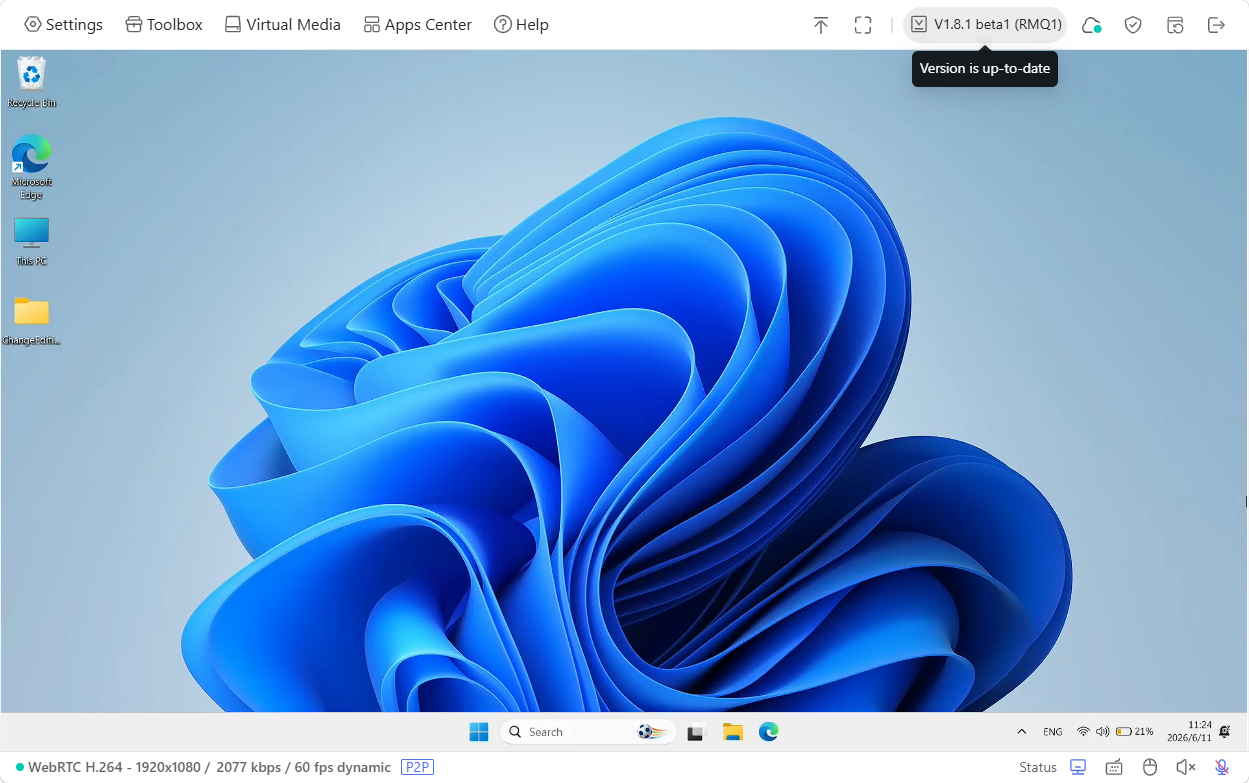Viewport: 1249px width, 783px height.
Task: Click the V1.8.1 beta1 version button
Action: coord(985,25)
